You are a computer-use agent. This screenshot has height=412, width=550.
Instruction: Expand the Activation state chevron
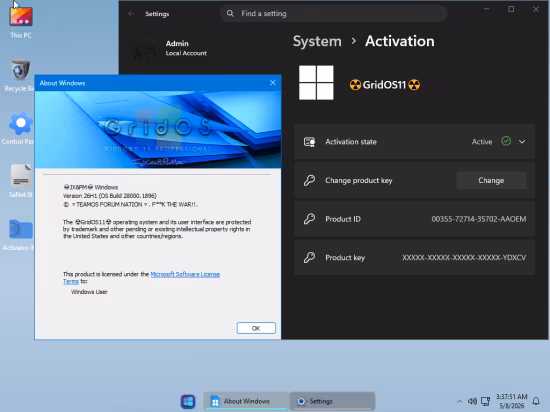pyautogui.click(x=522, y=142)
